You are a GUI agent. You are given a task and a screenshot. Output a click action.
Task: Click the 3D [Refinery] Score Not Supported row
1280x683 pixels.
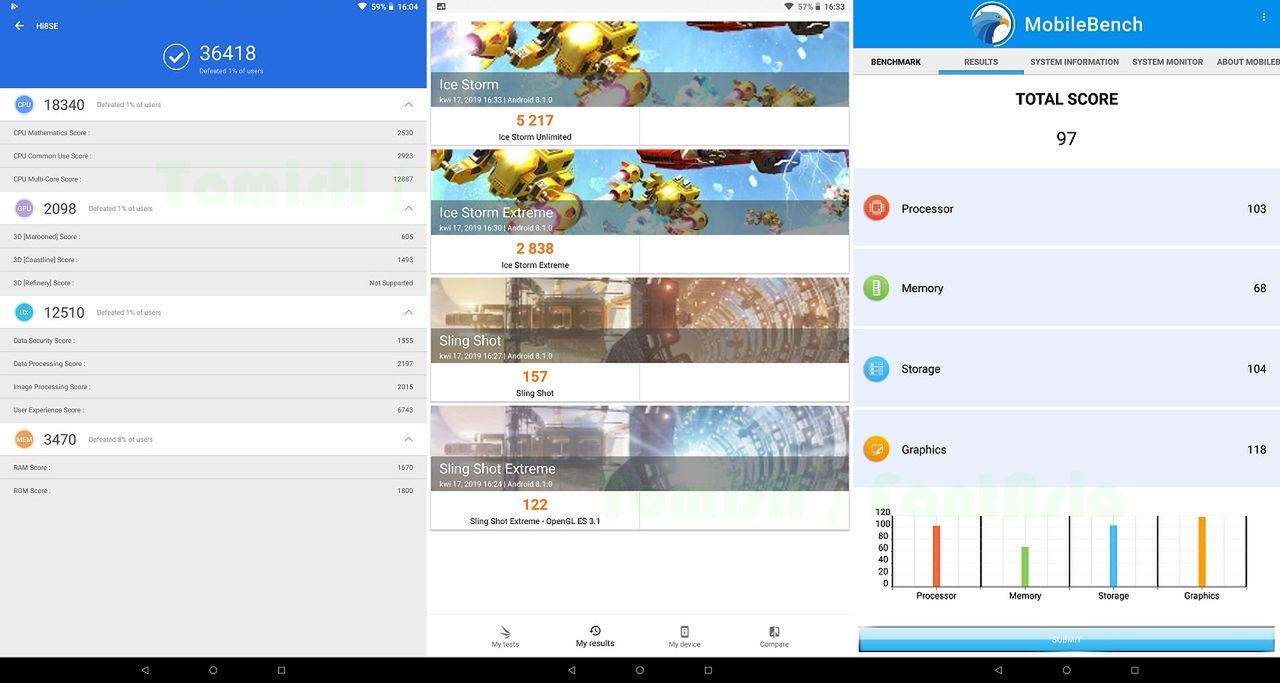[213, 283]
